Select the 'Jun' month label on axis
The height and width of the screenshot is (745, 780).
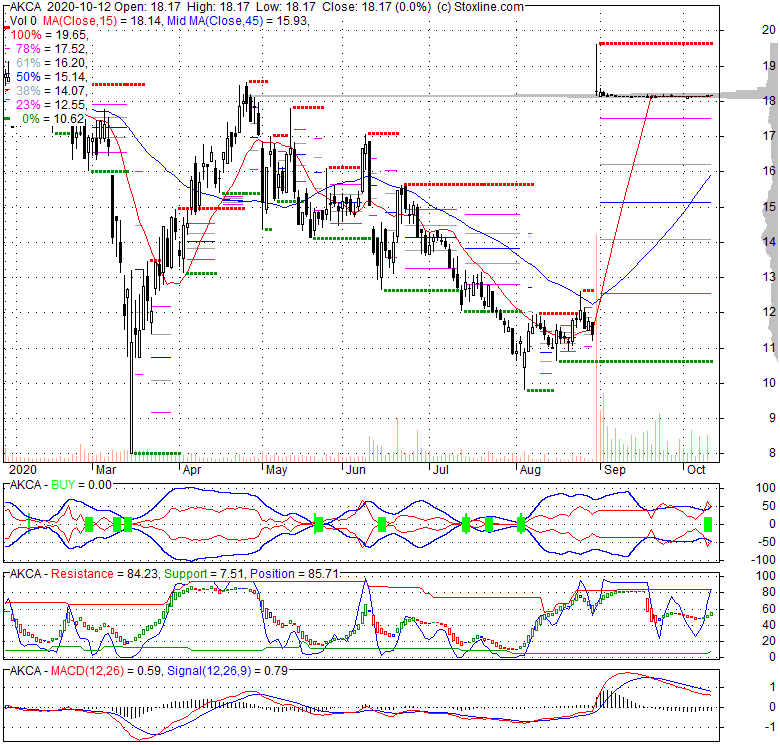pos(356,470)
